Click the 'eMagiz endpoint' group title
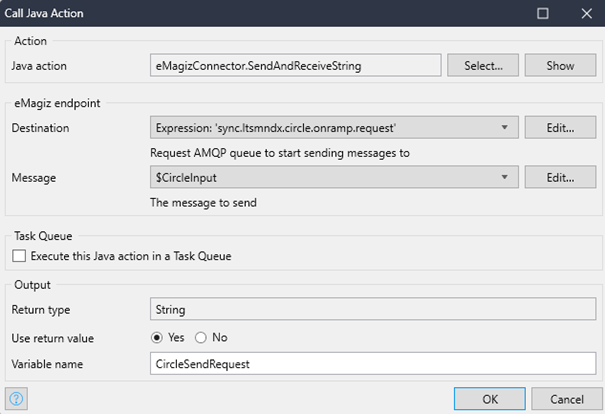The image size is (605, 414). pos(57,103)
